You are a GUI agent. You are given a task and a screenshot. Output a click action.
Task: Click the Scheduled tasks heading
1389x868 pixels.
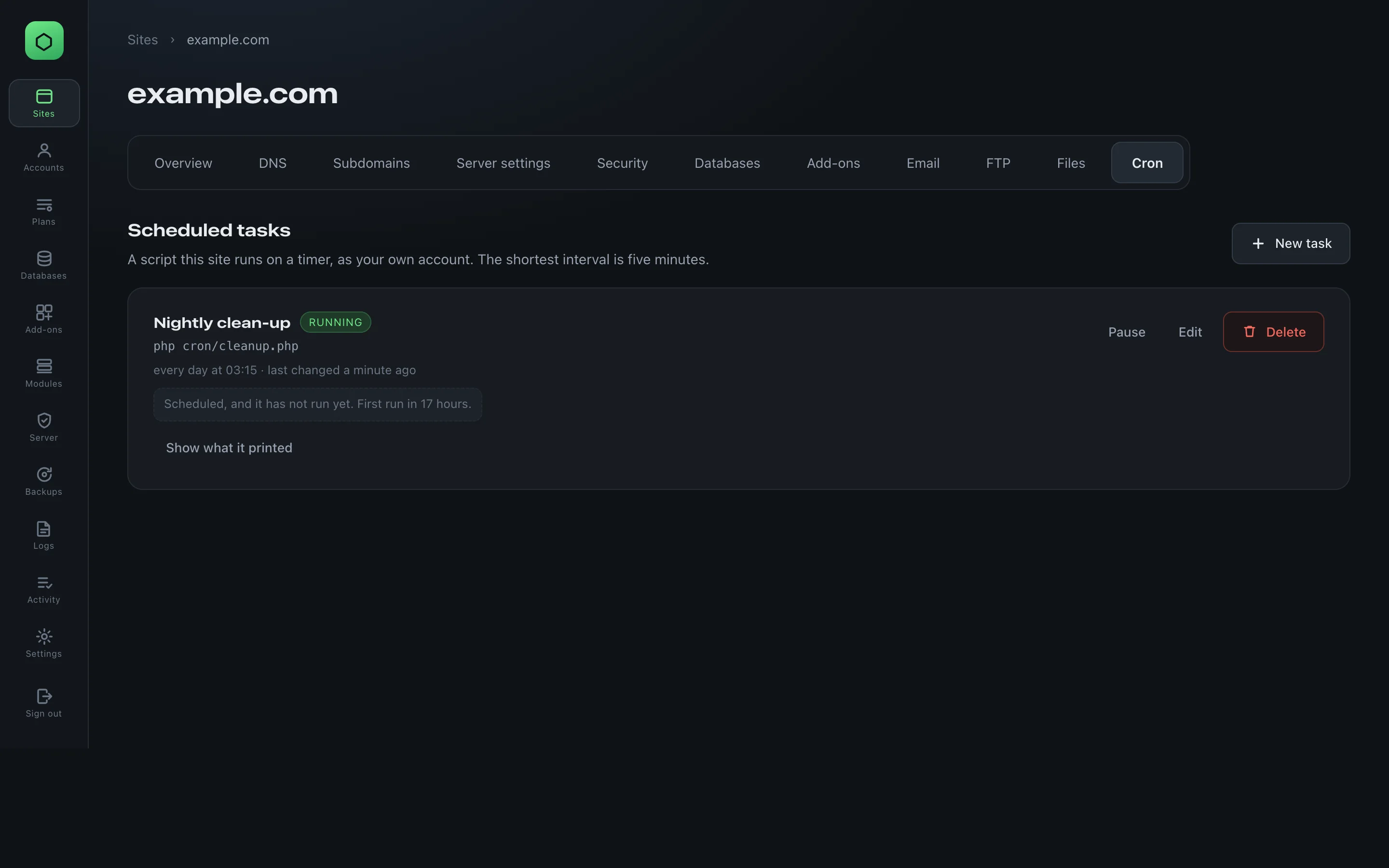pos(209,230)
